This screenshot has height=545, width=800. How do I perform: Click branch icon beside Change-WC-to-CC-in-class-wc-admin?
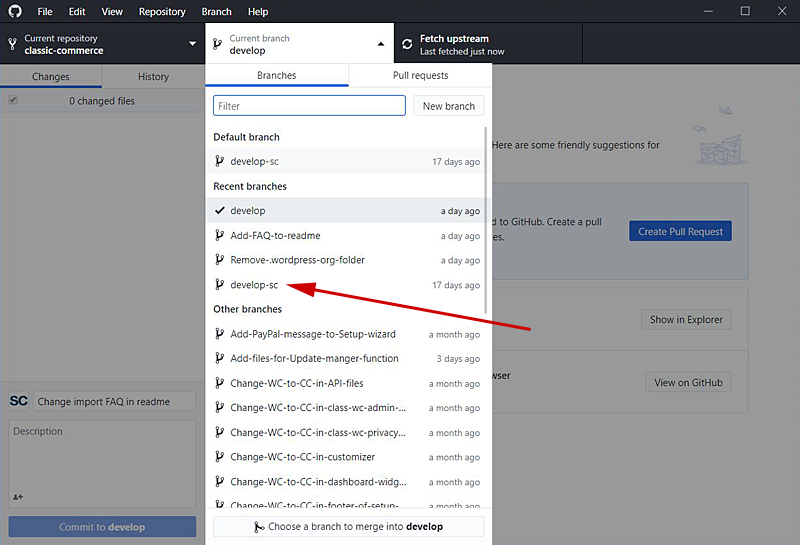click(x=219, y=407)
